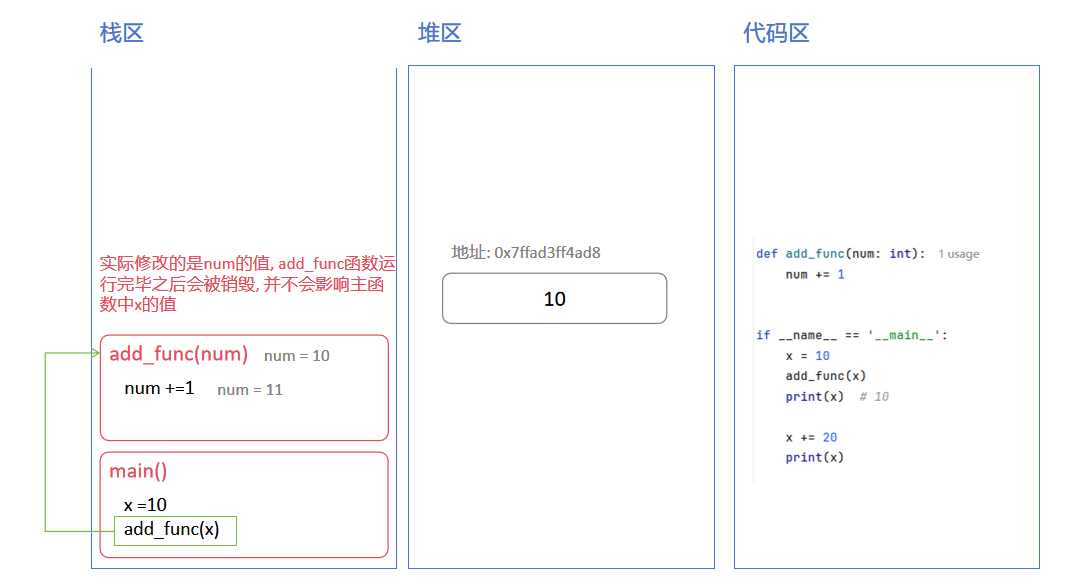Click the num = 10 gray annotation
The image size is (1077, 588).
[x=295, y=356]
